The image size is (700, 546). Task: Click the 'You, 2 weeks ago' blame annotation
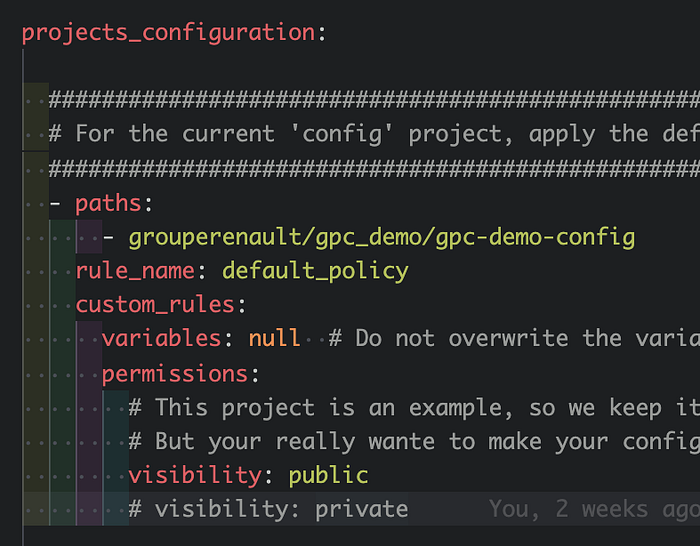coord(594,509)
